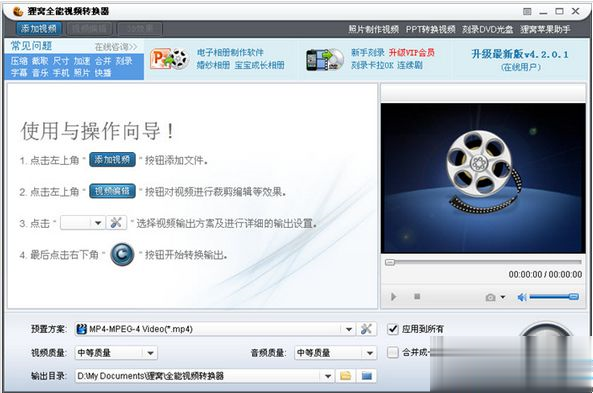Open 狸窝苹果助手 in the top menu
Viewport: 593px width, 393px height.
[x=545, y=29]
